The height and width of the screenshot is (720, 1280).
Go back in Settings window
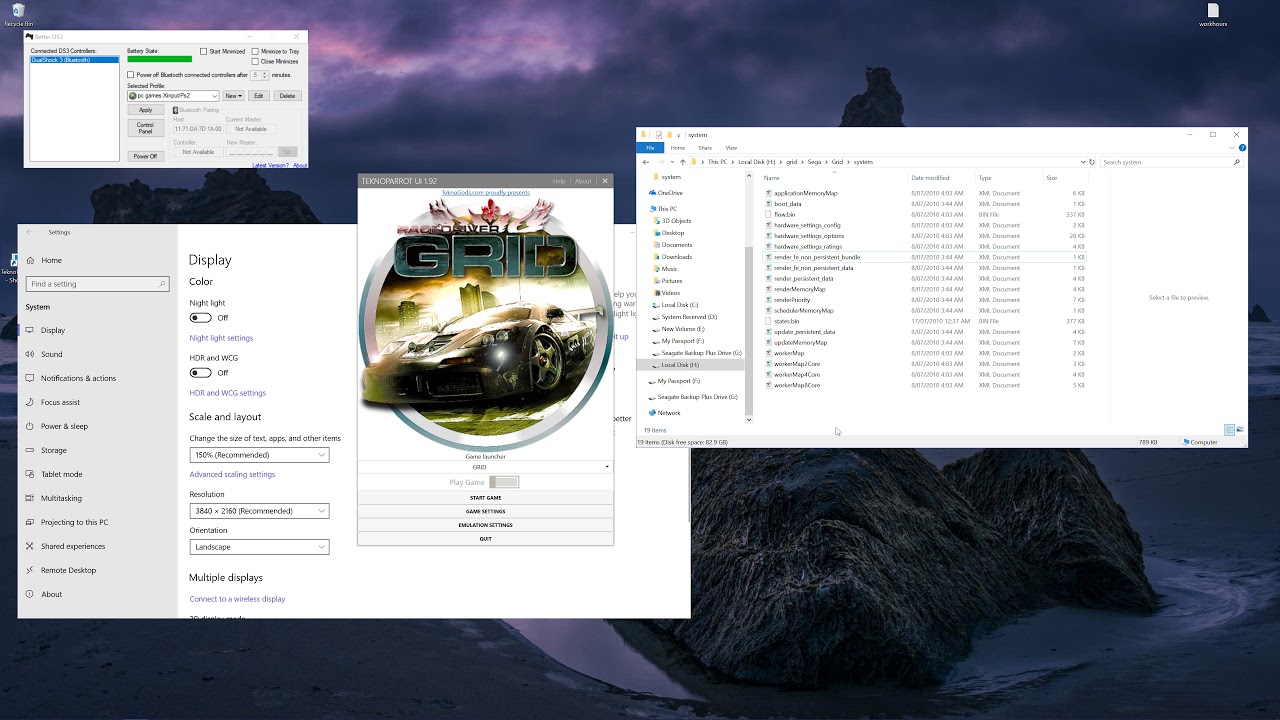point(29,232)
